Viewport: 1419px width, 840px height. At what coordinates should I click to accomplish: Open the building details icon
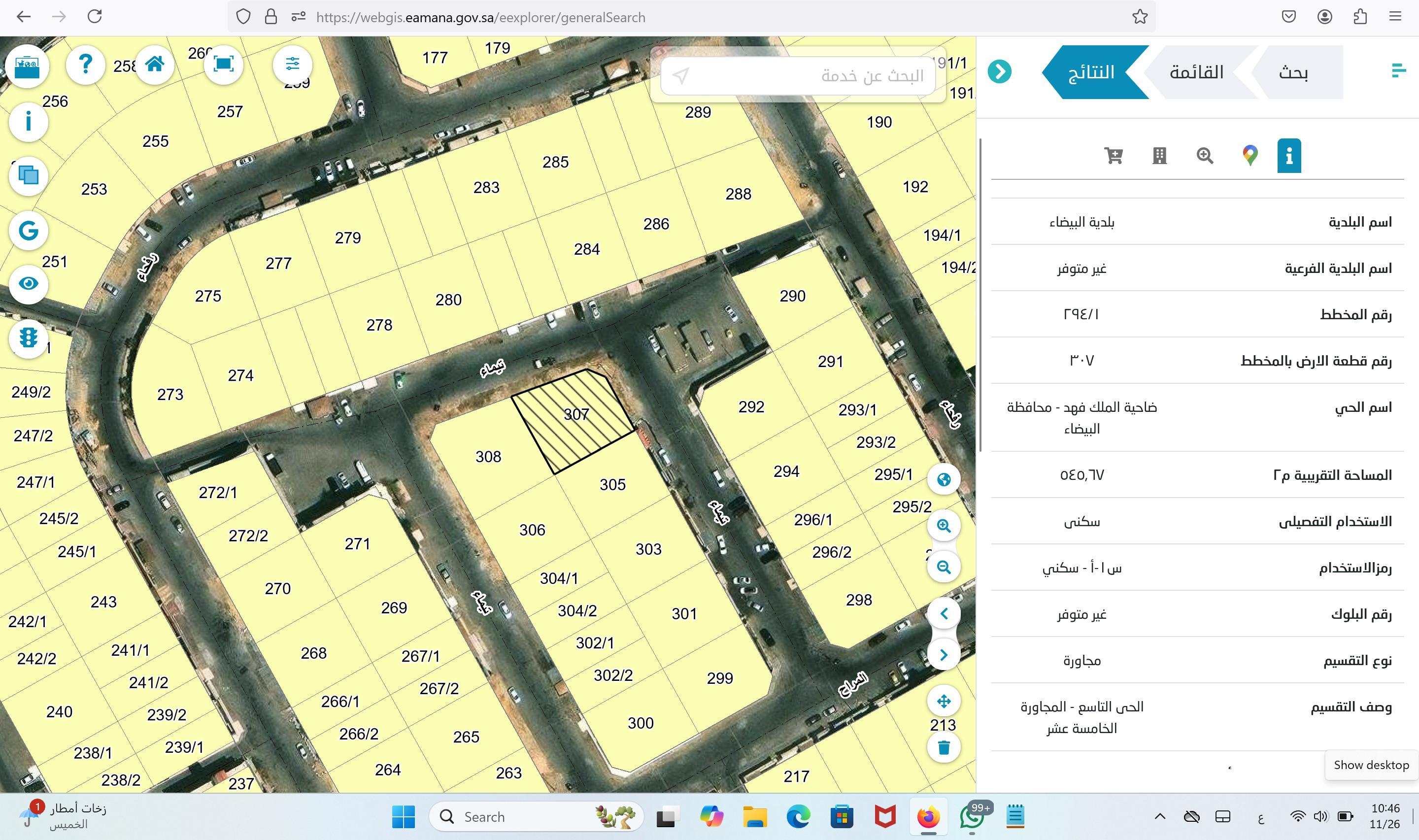point(1159,155)
